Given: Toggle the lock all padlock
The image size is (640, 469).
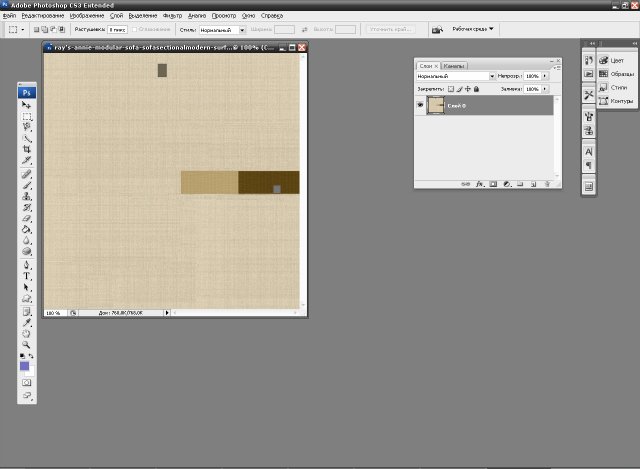Looking at the screenshot, I should (477, 89).
